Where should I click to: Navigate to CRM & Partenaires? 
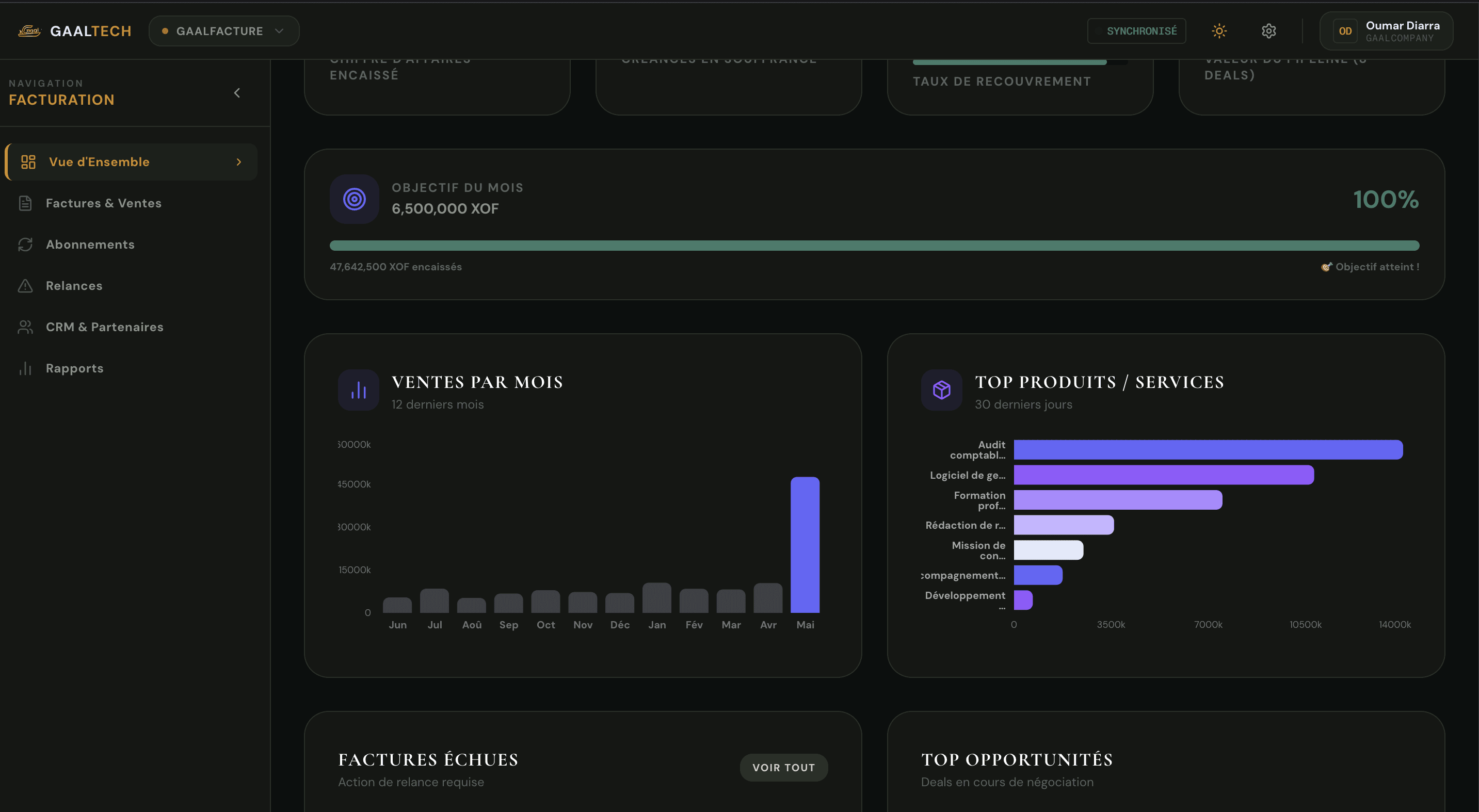click(x=131, y=327)
